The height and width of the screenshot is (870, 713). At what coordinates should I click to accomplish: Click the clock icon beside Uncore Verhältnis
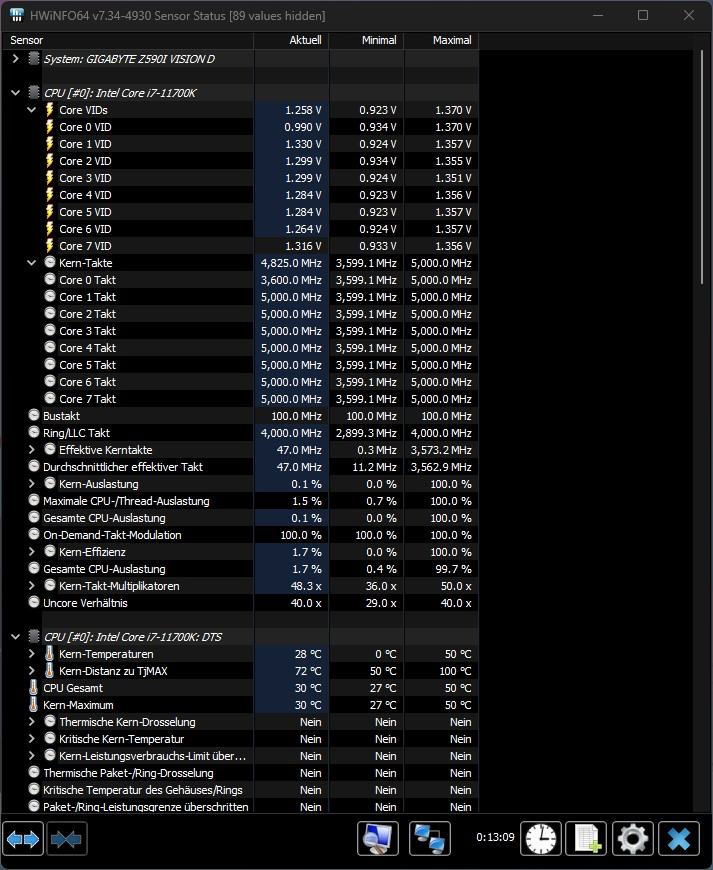(x=34, y=602)
